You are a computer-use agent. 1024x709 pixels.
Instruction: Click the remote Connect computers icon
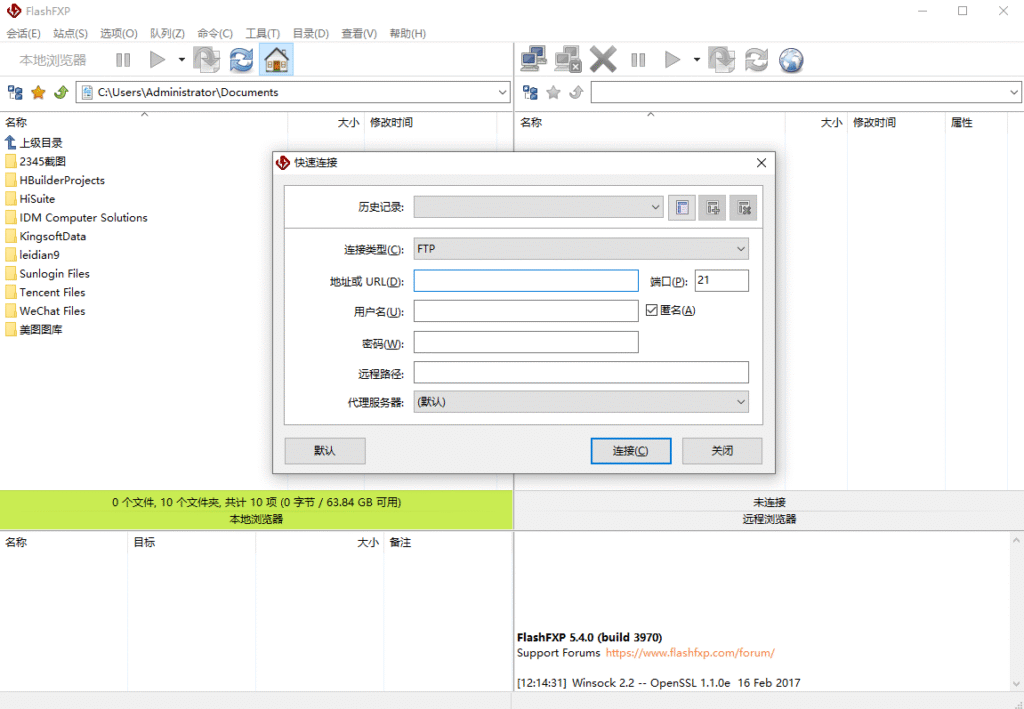533,60
